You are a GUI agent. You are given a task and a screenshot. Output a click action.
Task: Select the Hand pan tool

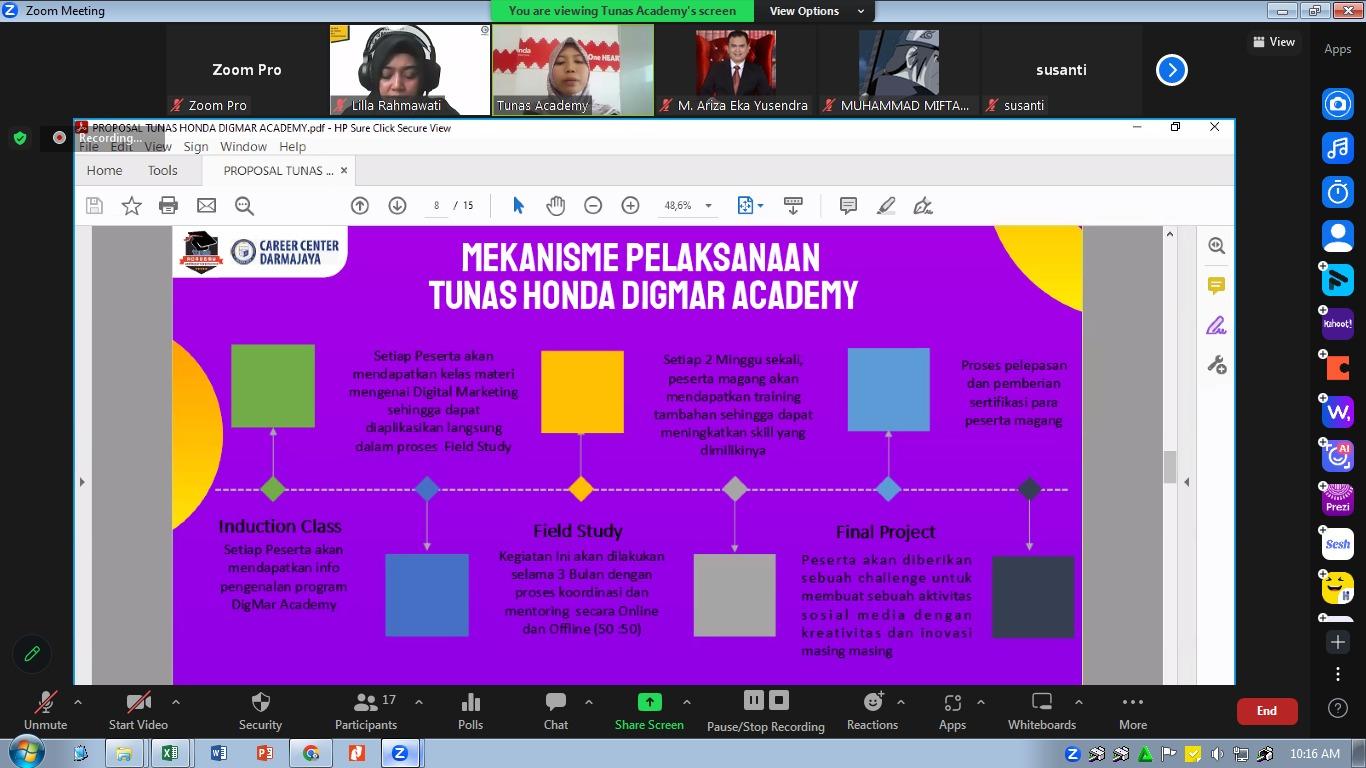pos(555,205)
